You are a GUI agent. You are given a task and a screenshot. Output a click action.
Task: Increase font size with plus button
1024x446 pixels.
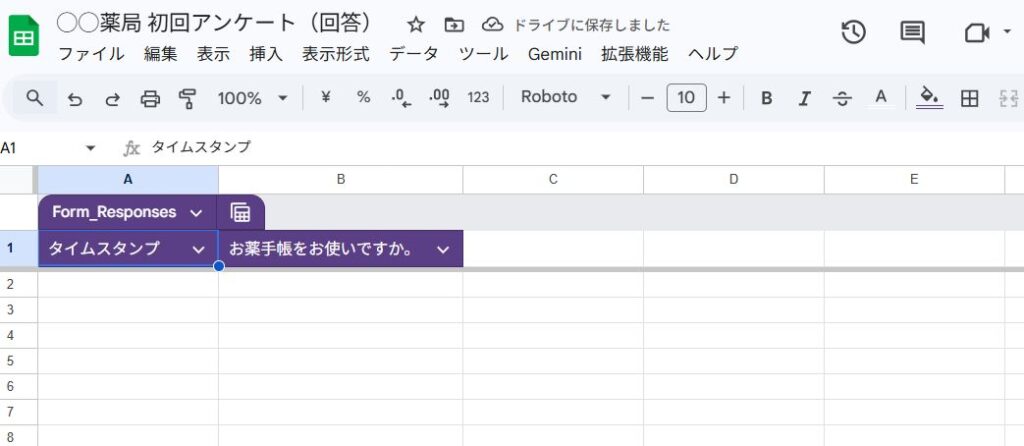pyautogui.click(x=724, y=97)
